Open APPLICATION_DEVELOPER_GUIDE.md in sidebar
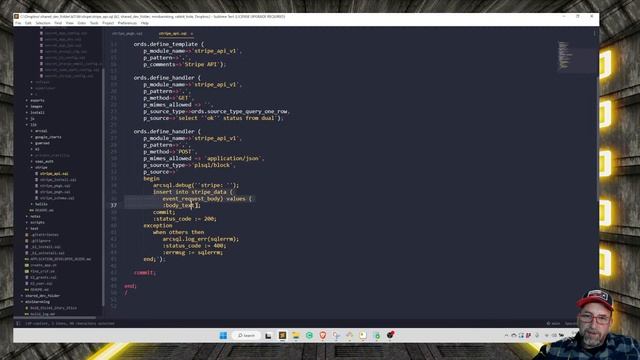This screenshot has width=640, height=360. tap(60, 259)
